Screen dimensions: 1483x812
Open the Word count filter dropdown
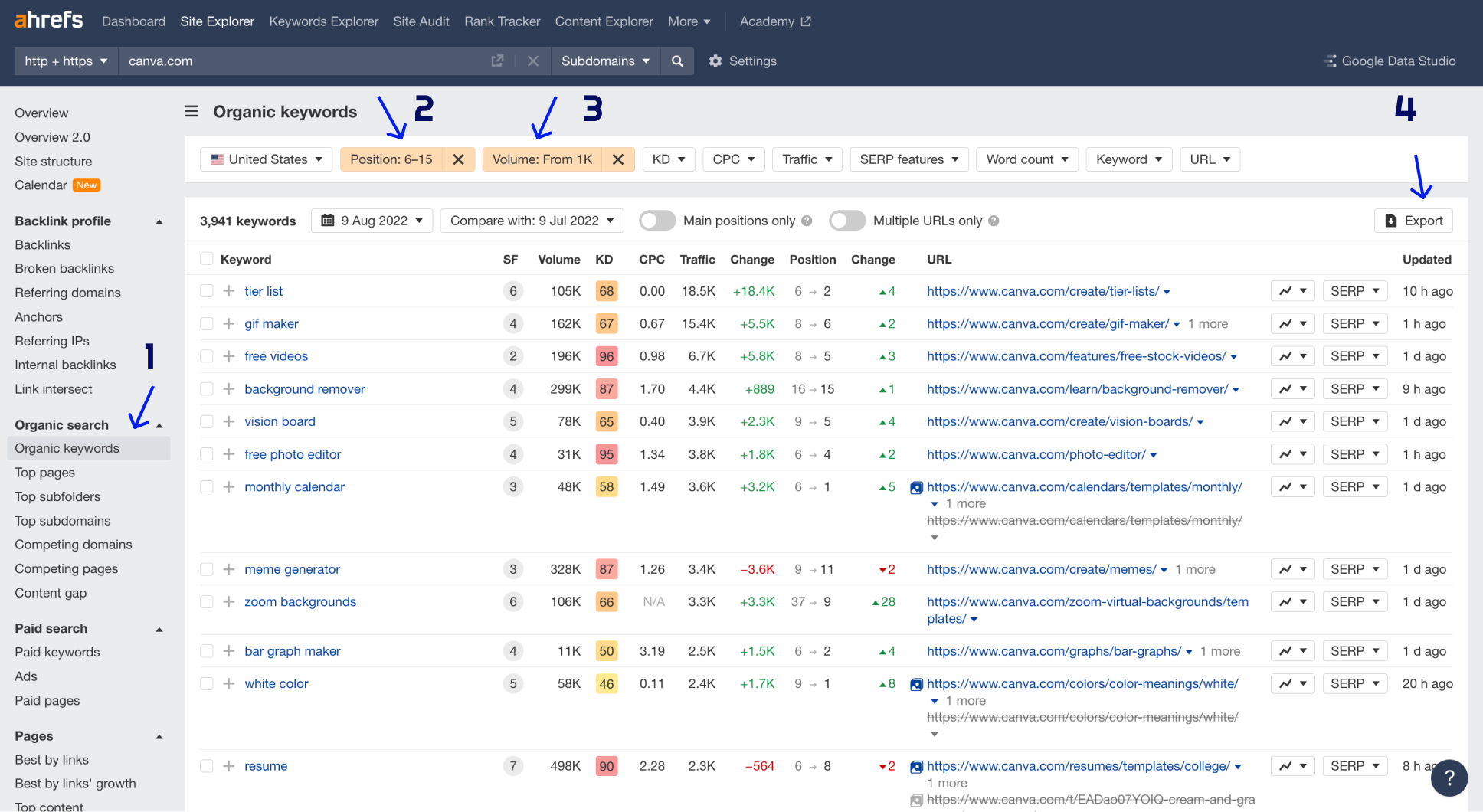point(1027,159)
